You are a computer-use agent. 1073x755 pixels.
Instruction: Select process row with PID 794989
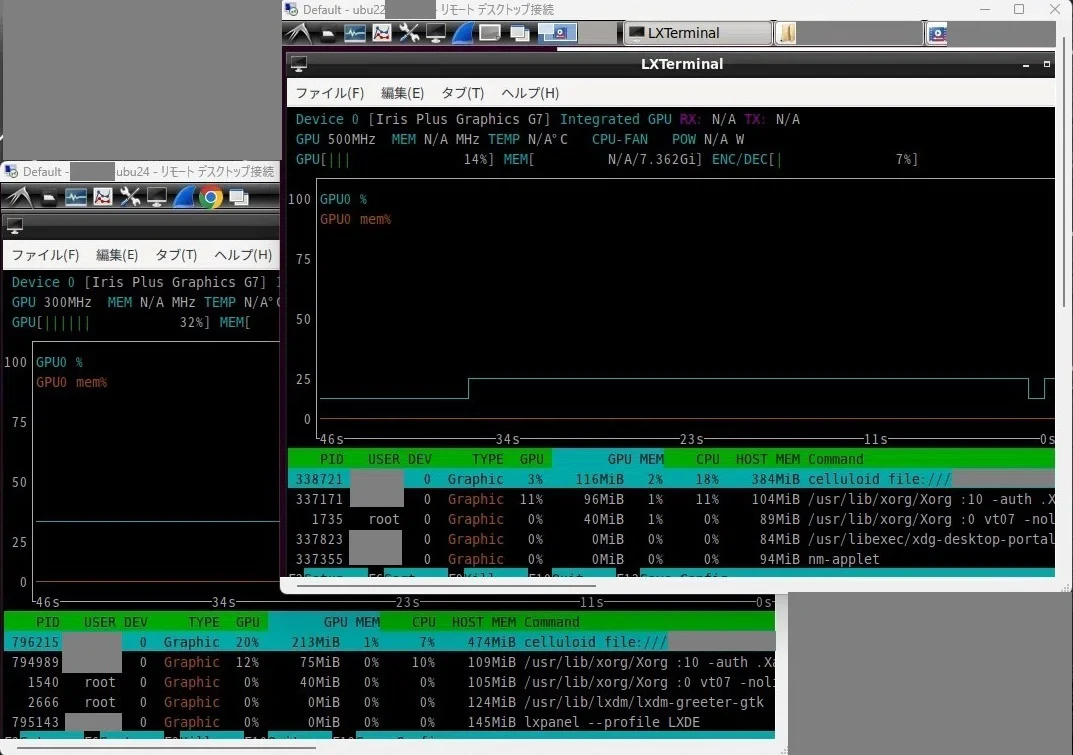(389, 662)
